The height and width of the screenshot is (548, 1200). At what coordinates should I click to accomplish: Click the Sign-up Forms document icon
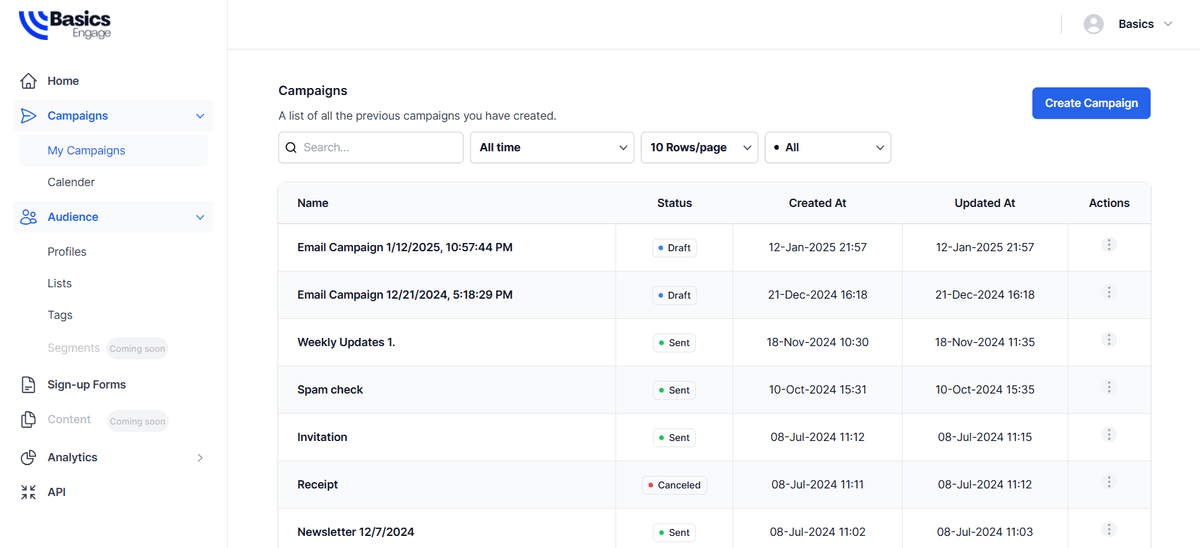(x=28, y=385)
